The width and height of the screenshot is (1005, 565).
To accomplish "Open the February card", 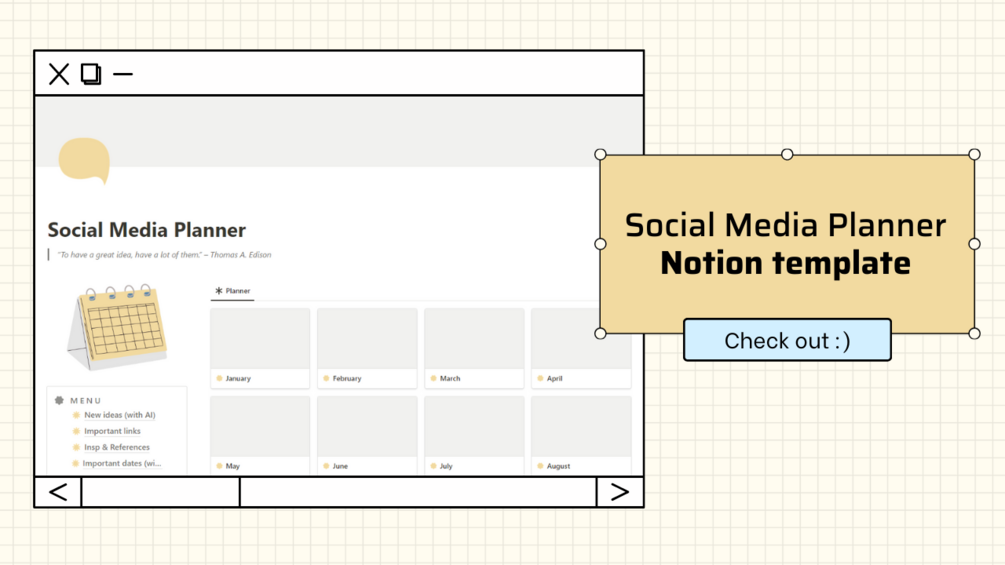I will tap(367, 348).
